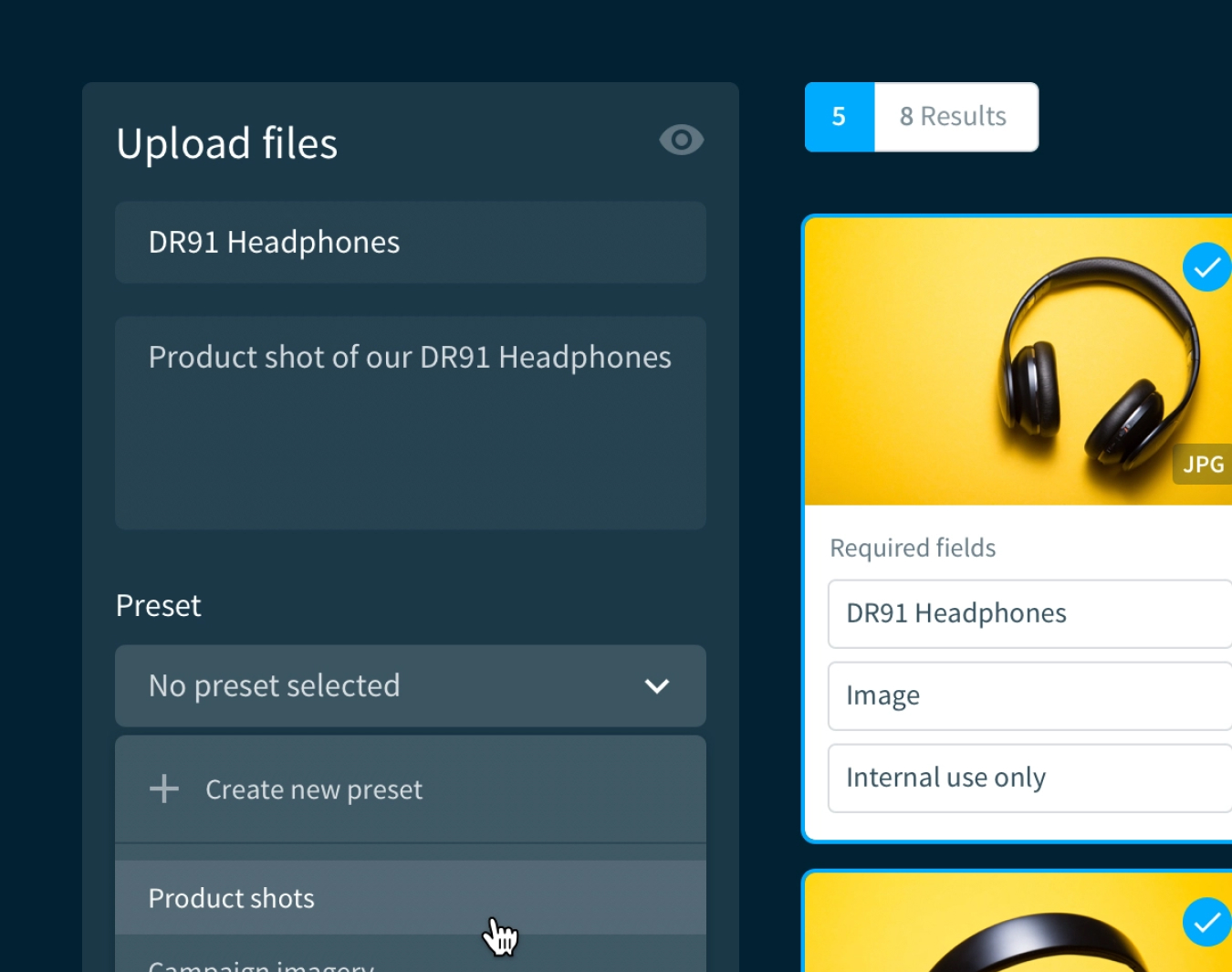The image size is (1232, 972).
Task: Uncheck the second headphones card checkmark
Action: click(1206, 922)
